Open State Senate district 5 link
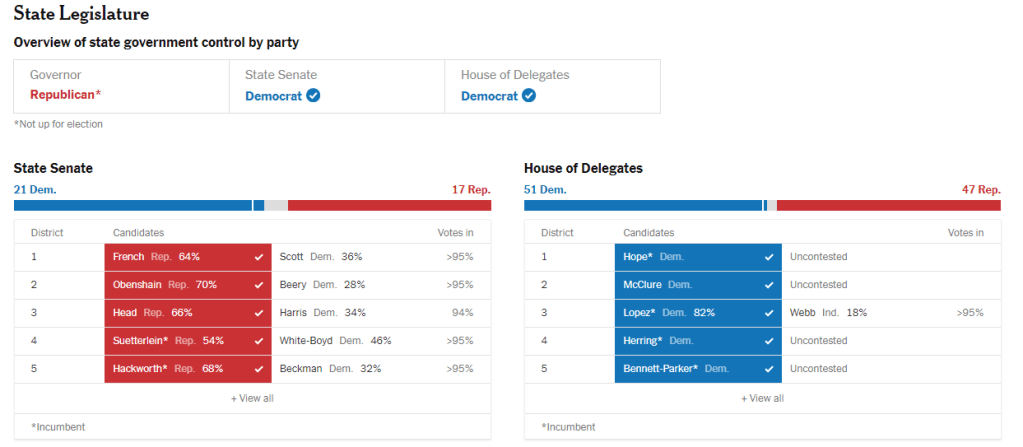The height and width of the screenshot is (447, 1023). [x=34, y=369]
